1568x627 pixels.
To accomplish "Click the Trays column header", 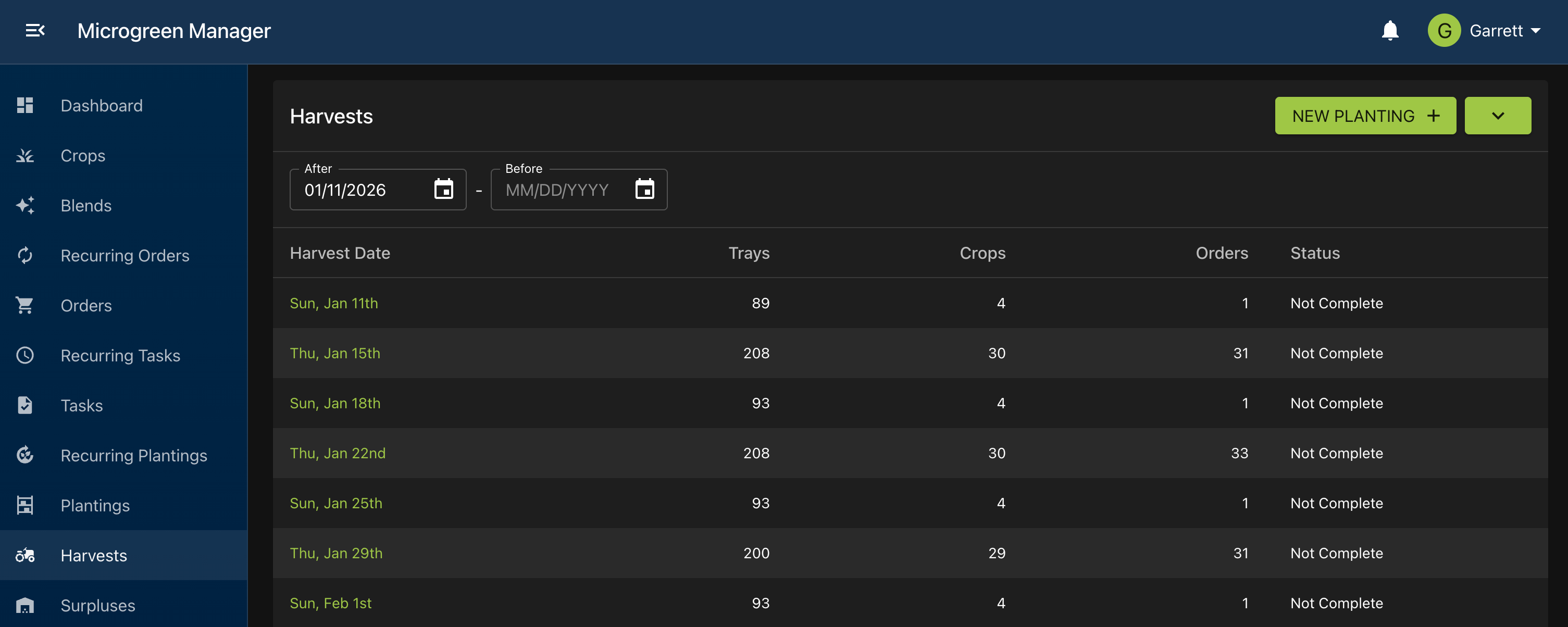I will [x=749, y=253].
